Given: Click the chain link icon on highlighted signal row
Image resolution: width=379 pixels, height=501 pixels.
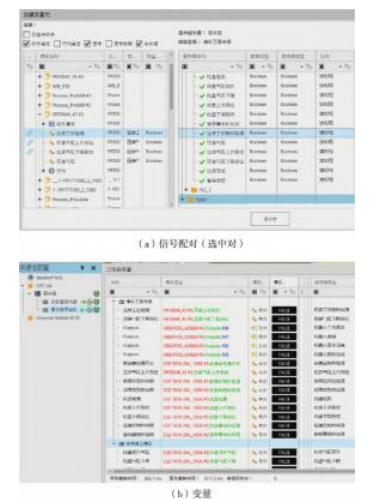Looking at the screenshot, I should pos(30,133).
